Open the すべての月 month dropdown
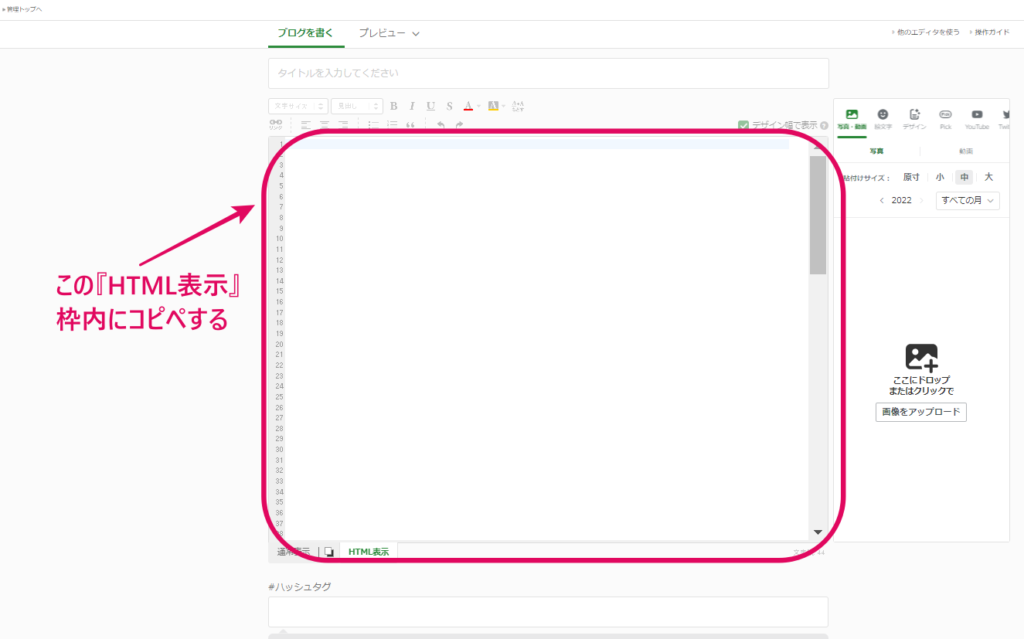Image resolution: width=1024 pixels, height=639 pixels. (x=967, y=201)
